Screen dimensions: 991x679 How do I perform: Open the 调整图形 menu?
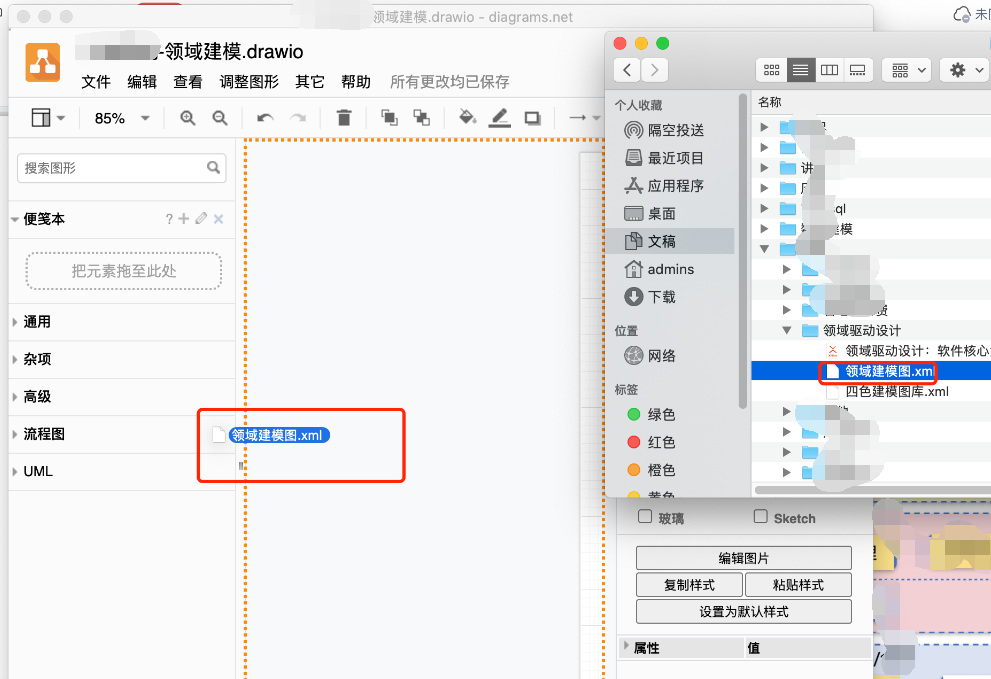[x=249, y=82]
